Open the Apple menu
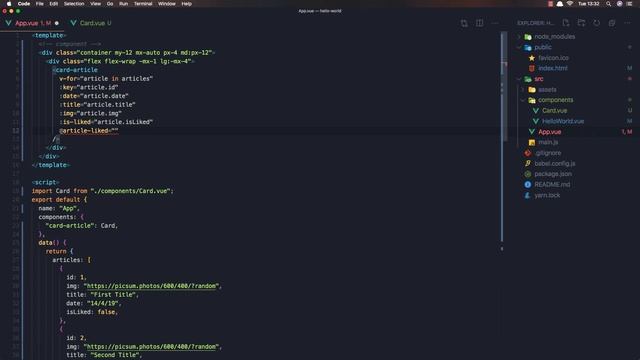This screenshot has width=640, height=360. coord(9,4)
